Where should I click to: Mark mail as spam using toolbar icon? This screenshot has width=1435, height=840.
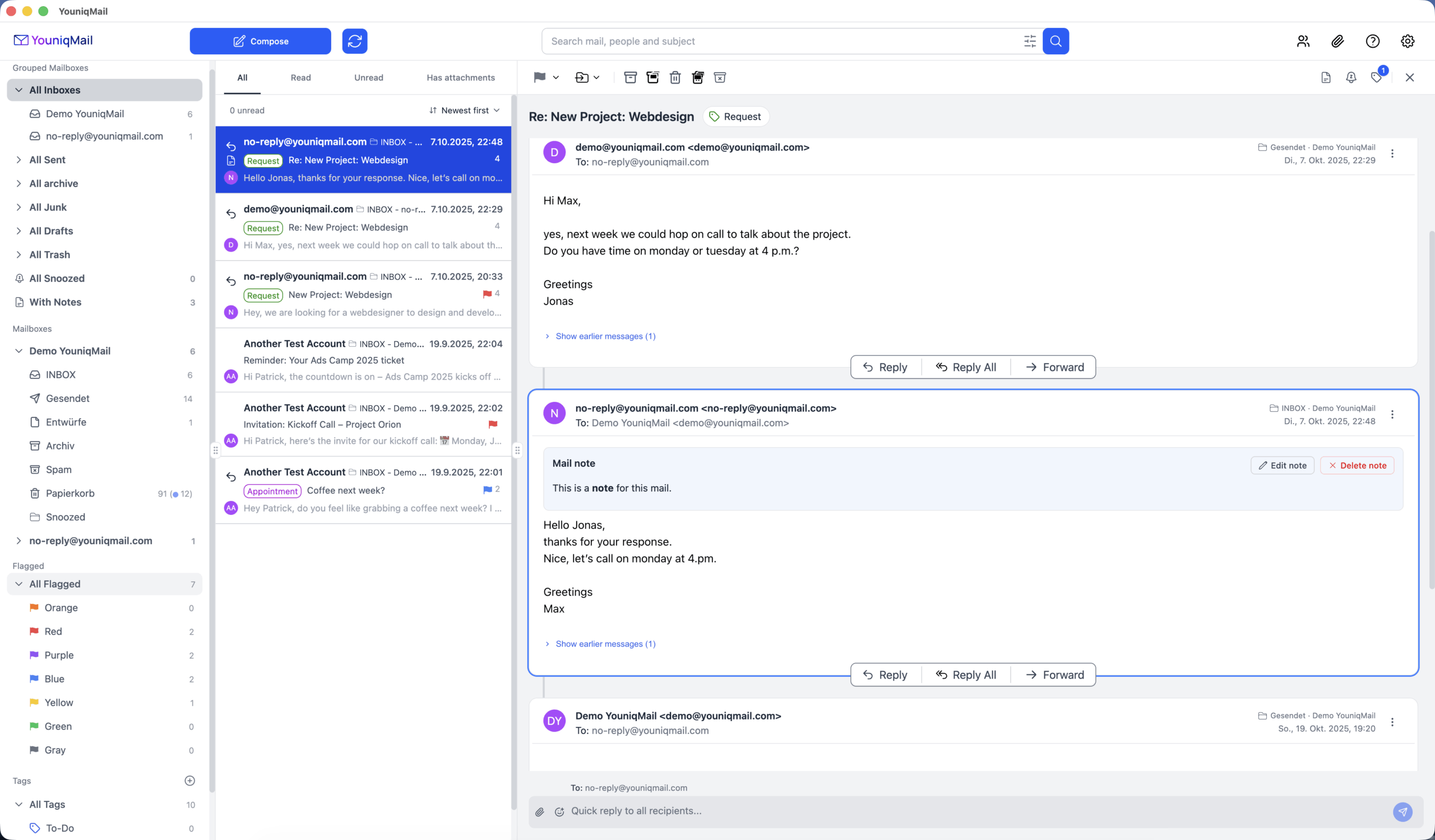pyautogui.click(x=720, y=77)
